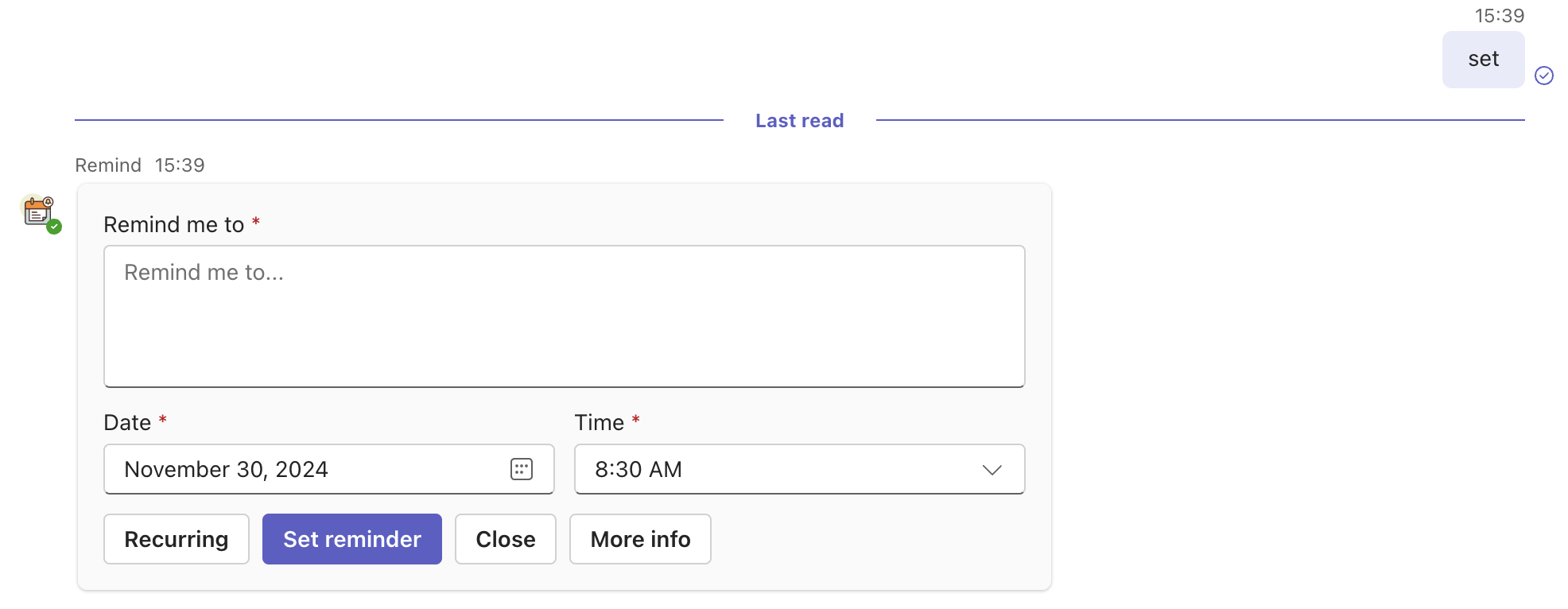Click the Remind bot calendar avatar icon
Image resolution: width=1568 pixels, height=609 pixels.
pos(37,213)
